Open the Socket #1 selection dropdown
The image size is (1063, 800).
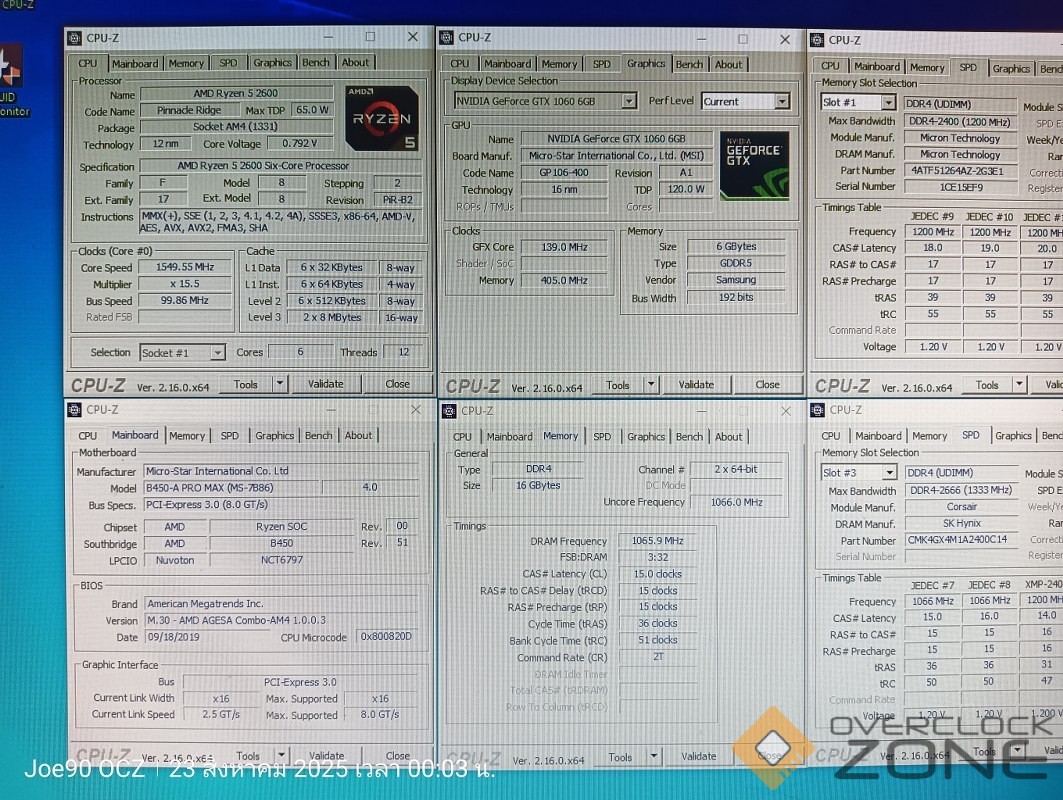click(217, 353)
